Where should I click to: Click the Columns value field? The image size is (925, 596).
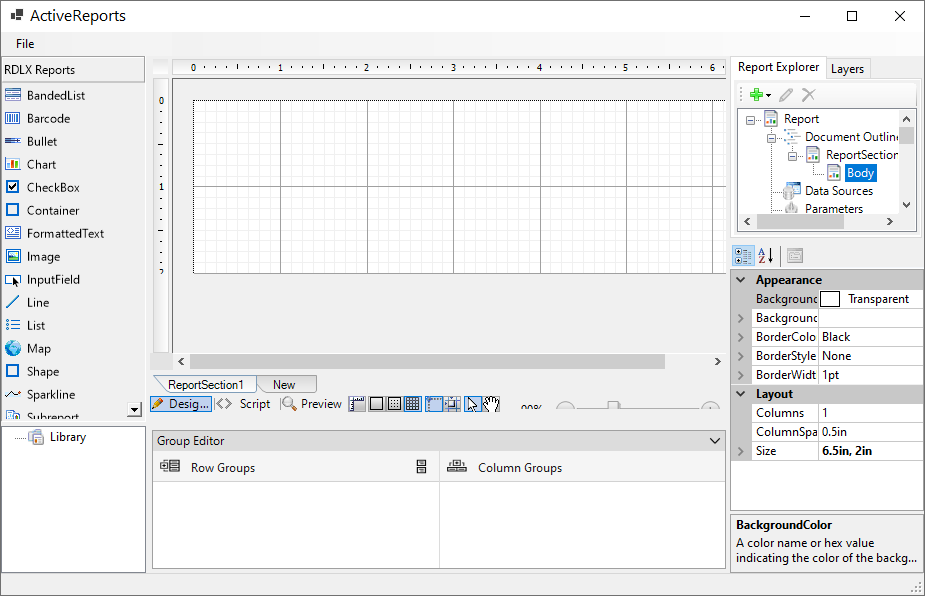(x=871, y=413)
